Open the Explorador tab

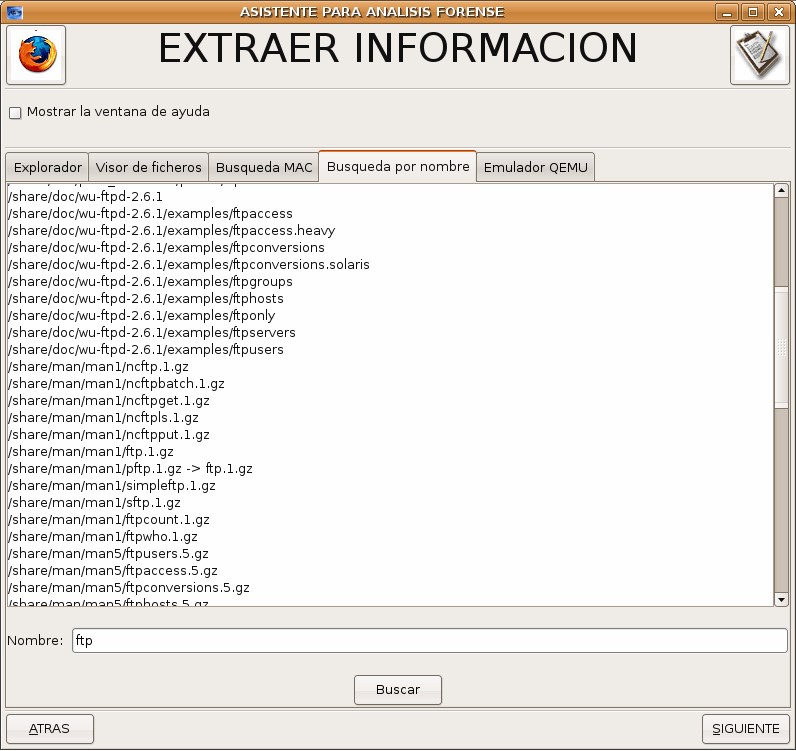tap(47, 168)
